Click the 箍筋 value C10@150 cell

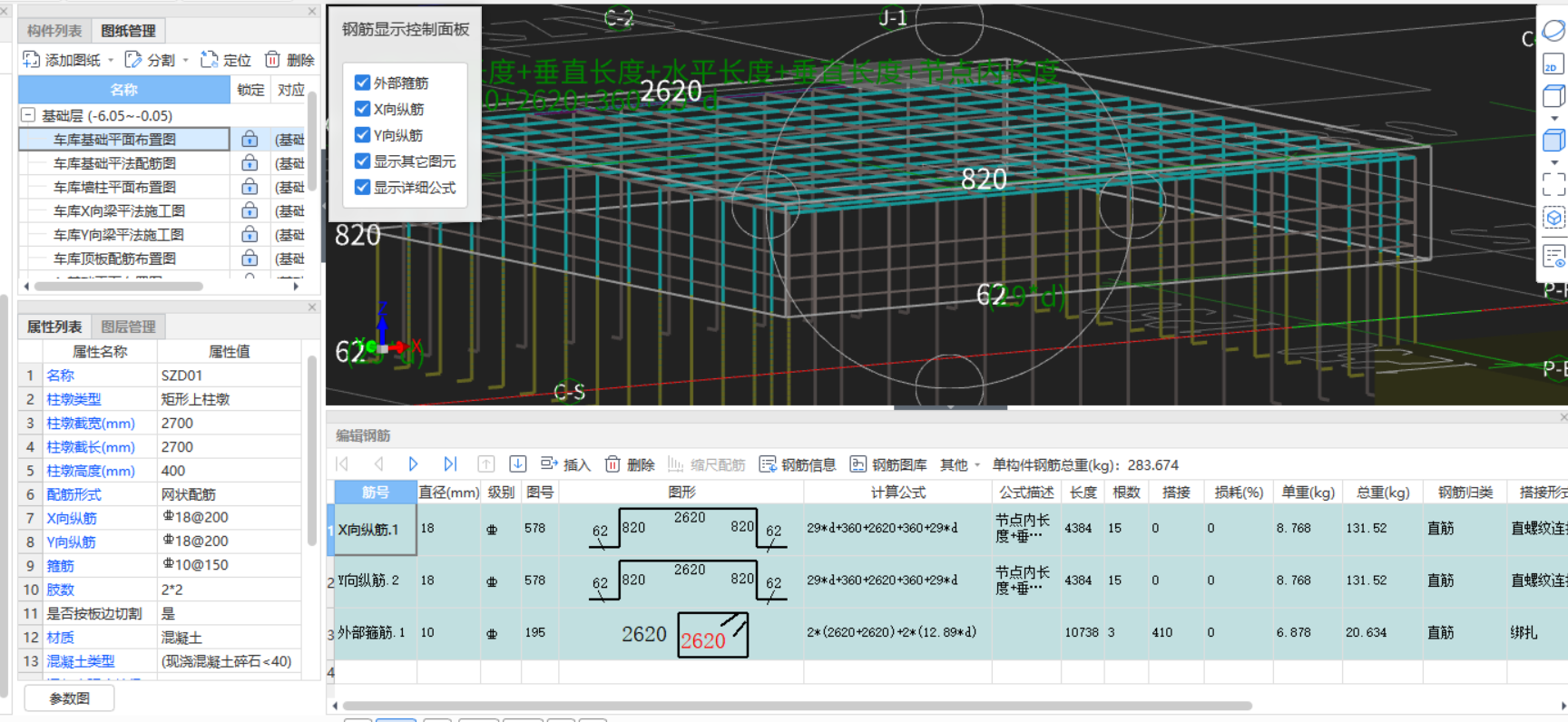click(229, 565)
